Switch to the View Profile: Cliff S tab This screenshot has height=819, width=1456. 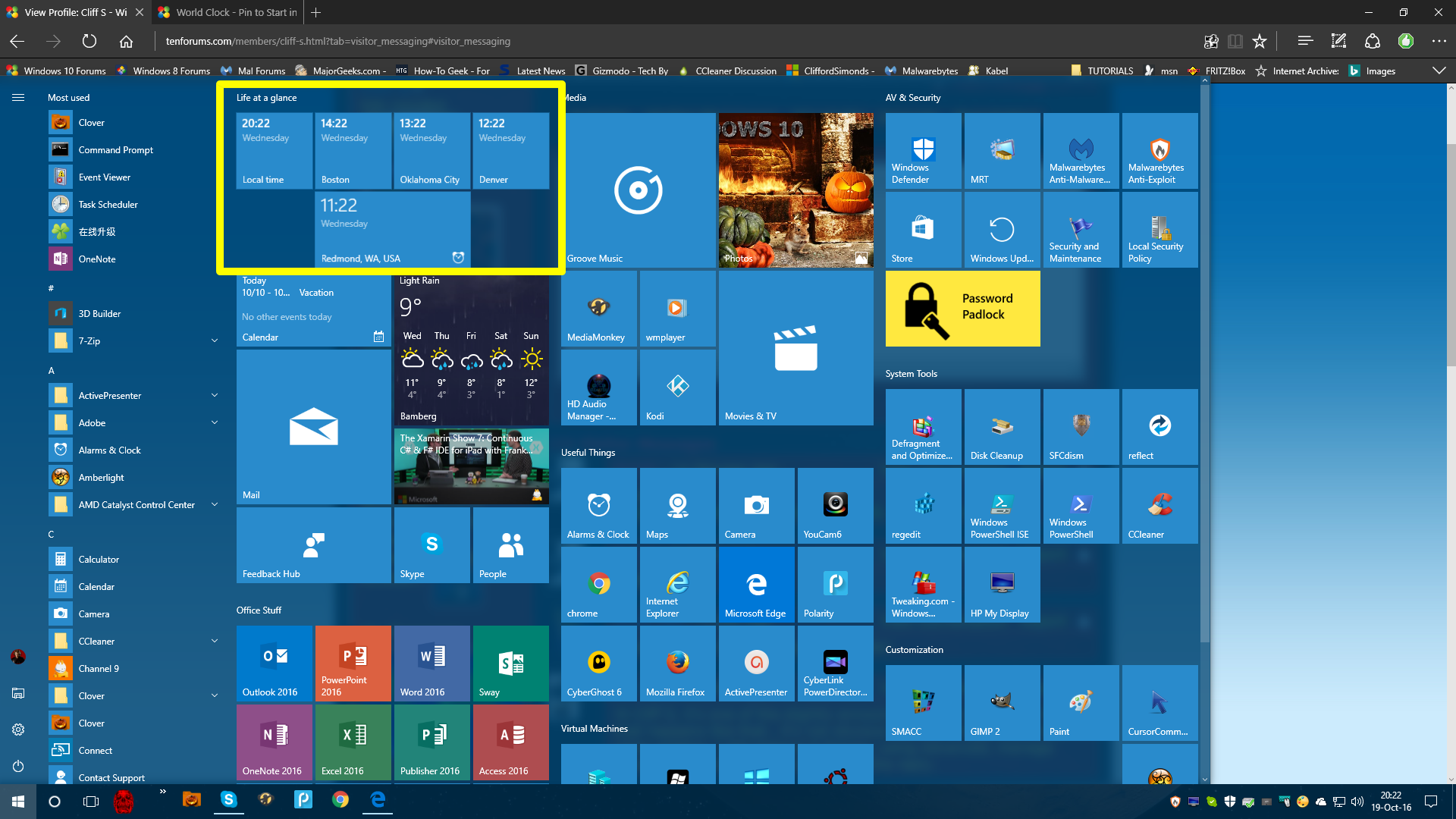click(75, 12)
